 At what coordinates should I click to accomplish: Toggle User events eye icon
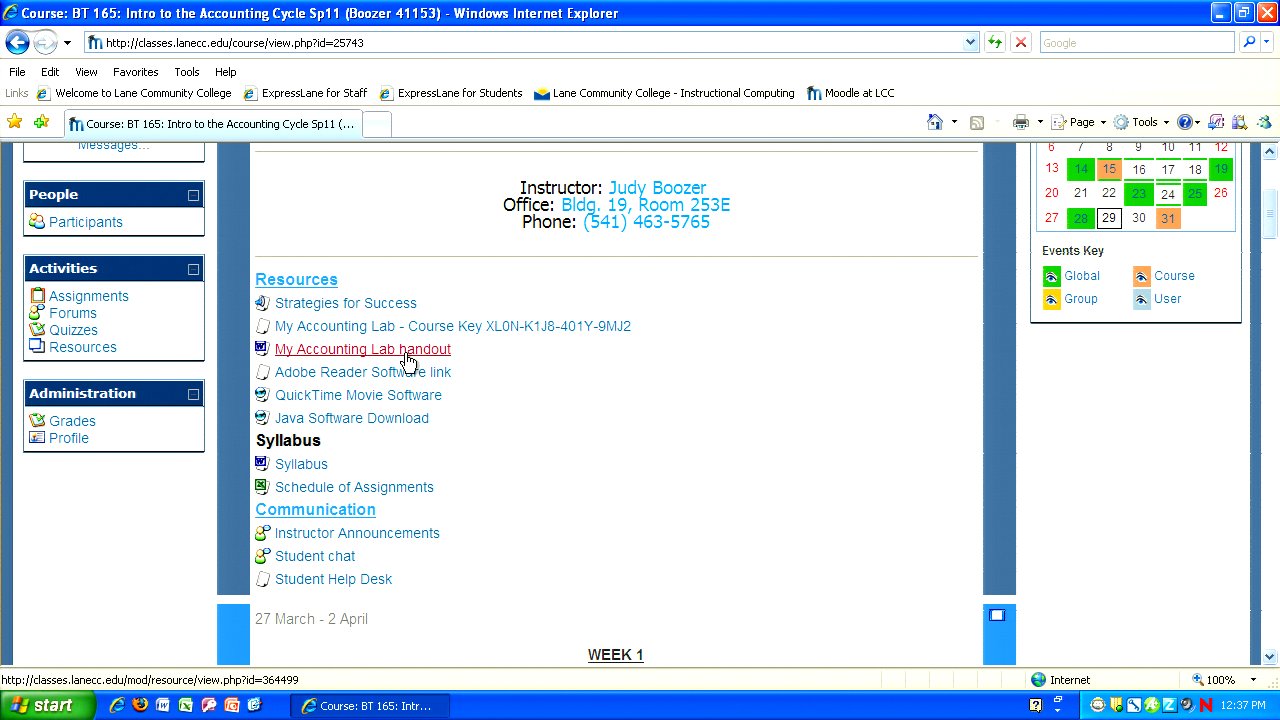[1141, 299]
